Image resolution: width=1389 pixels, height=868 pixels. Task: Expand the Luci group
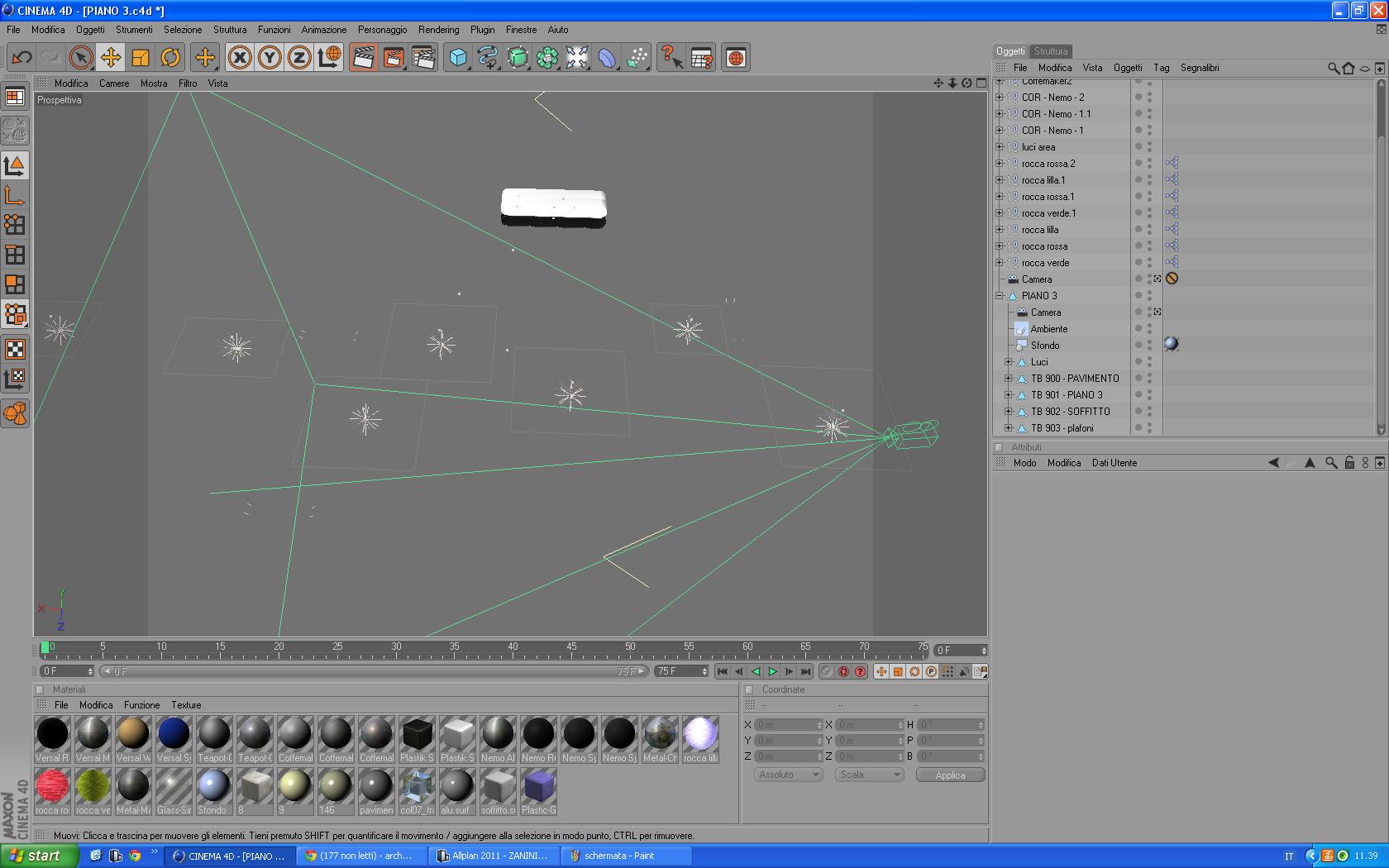pyautogui.click(x=1009, y=362)
